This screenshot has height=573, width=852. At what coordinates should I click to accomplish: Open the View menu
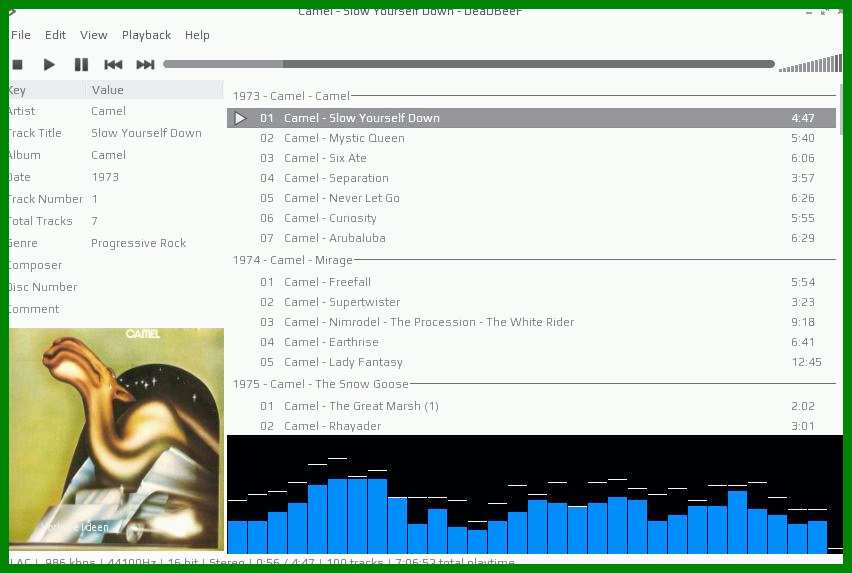point(93,35)
